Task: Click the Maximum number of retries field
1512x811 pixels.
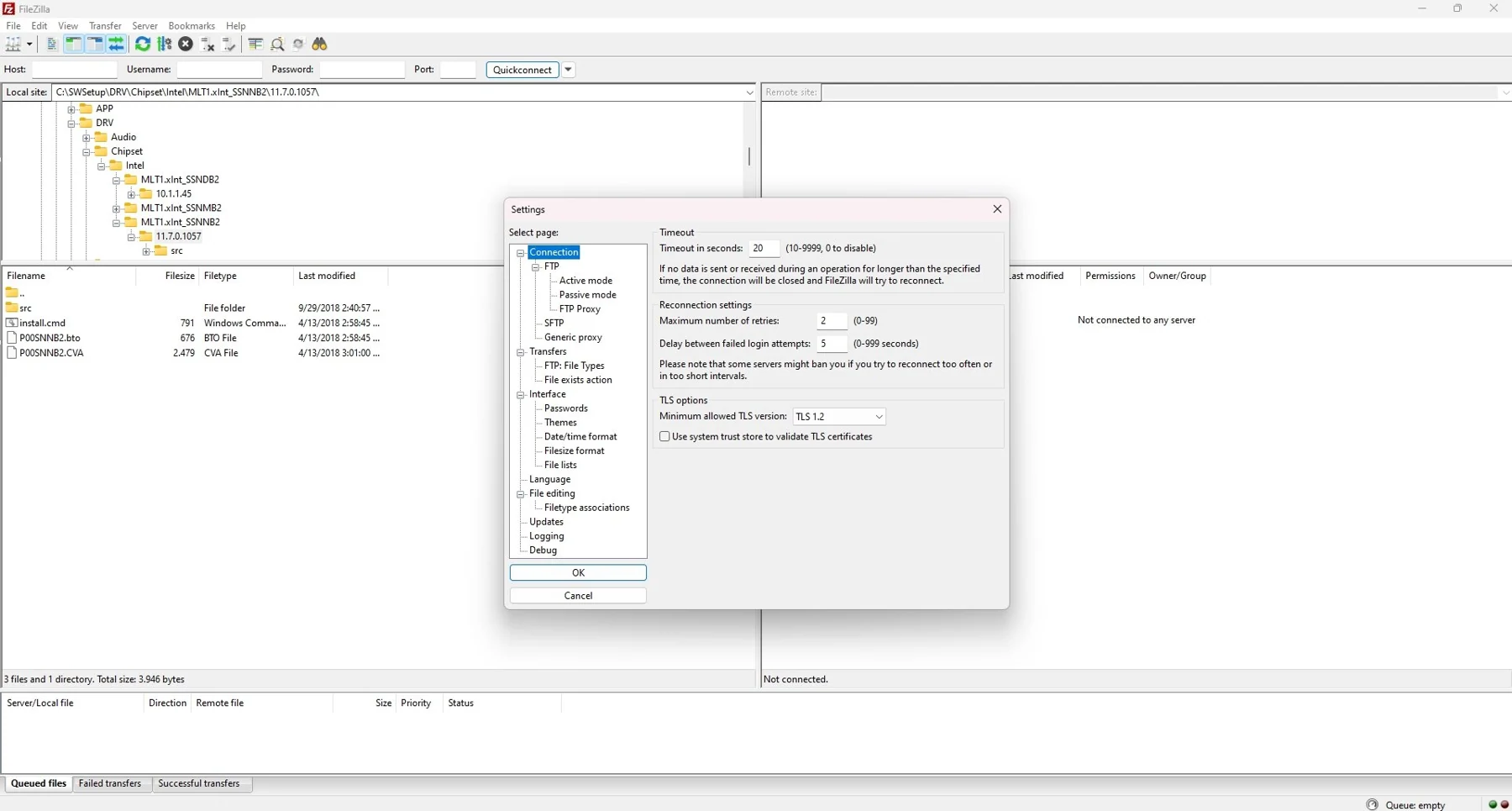Action: (x=832, y=321)
